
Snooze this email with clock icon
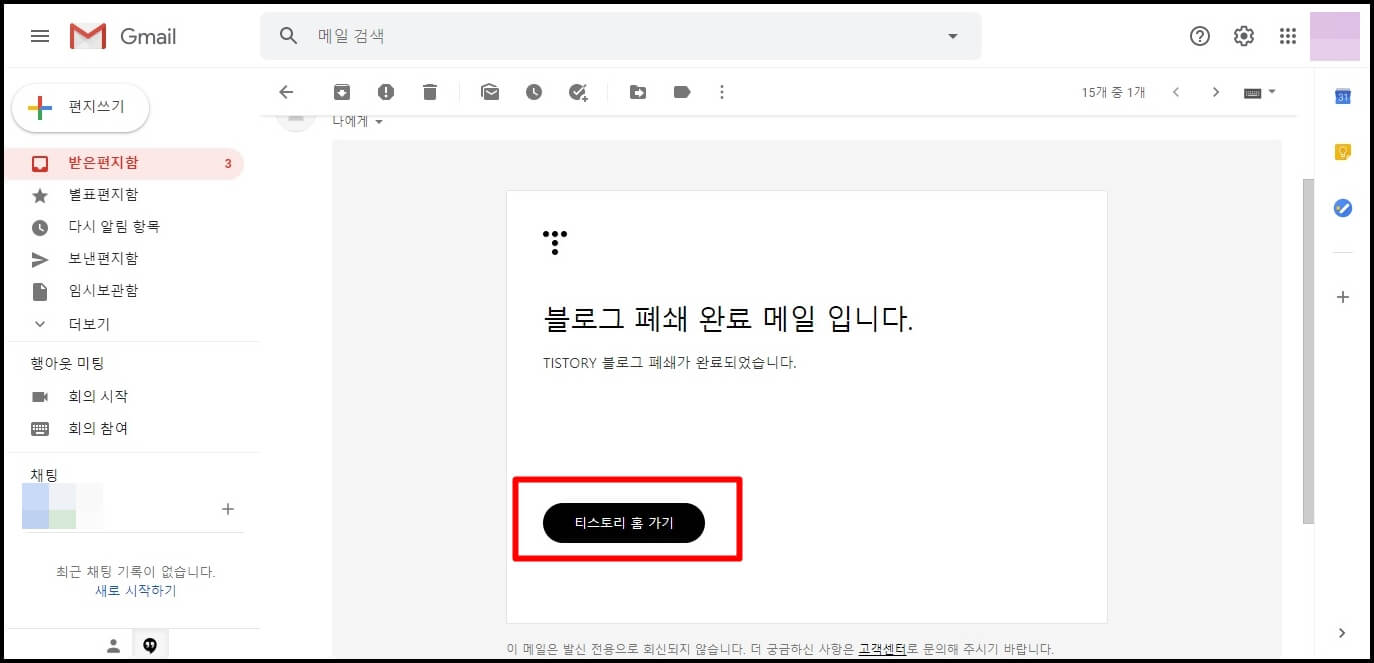[x=534, y=92]
